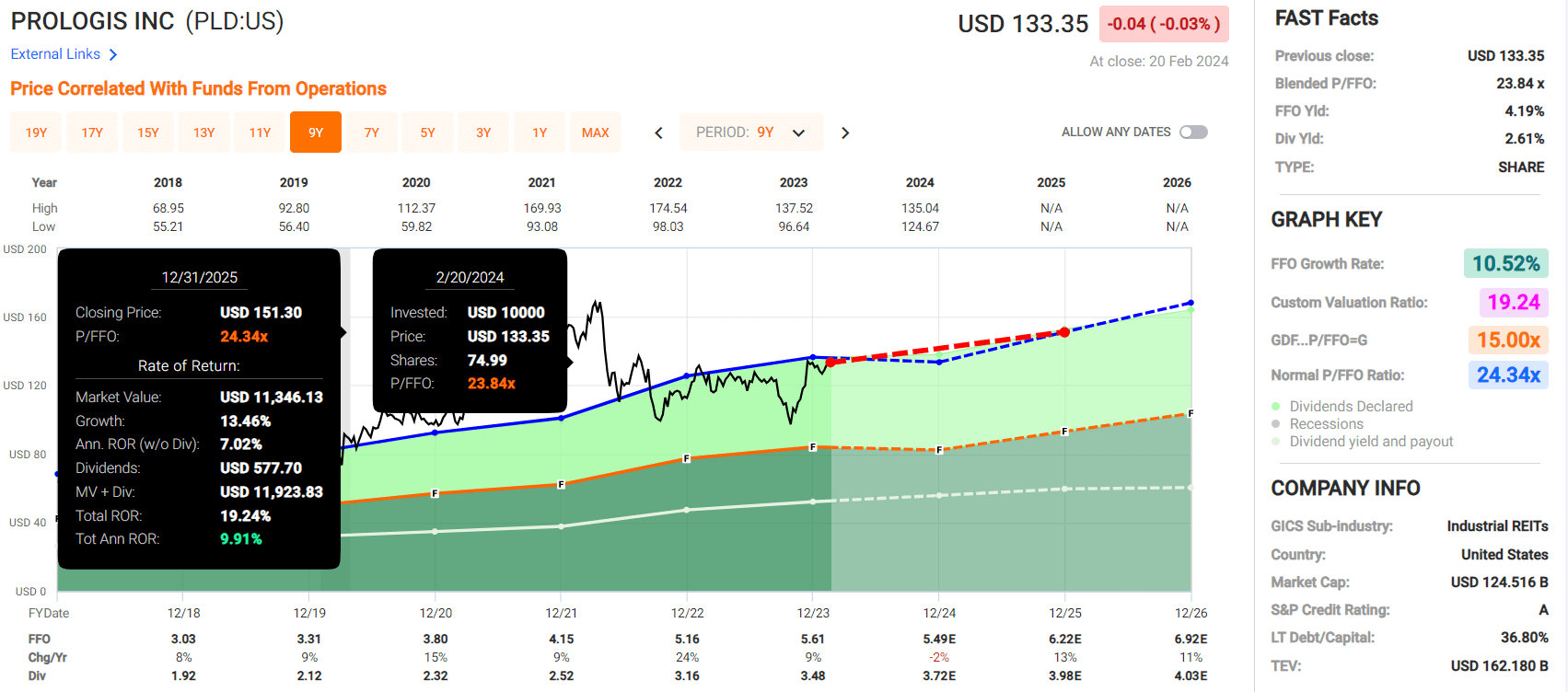The width and height of the screenshot is (1568, 692).
Task: Click the next period right arrow
Action: [845, 133]
